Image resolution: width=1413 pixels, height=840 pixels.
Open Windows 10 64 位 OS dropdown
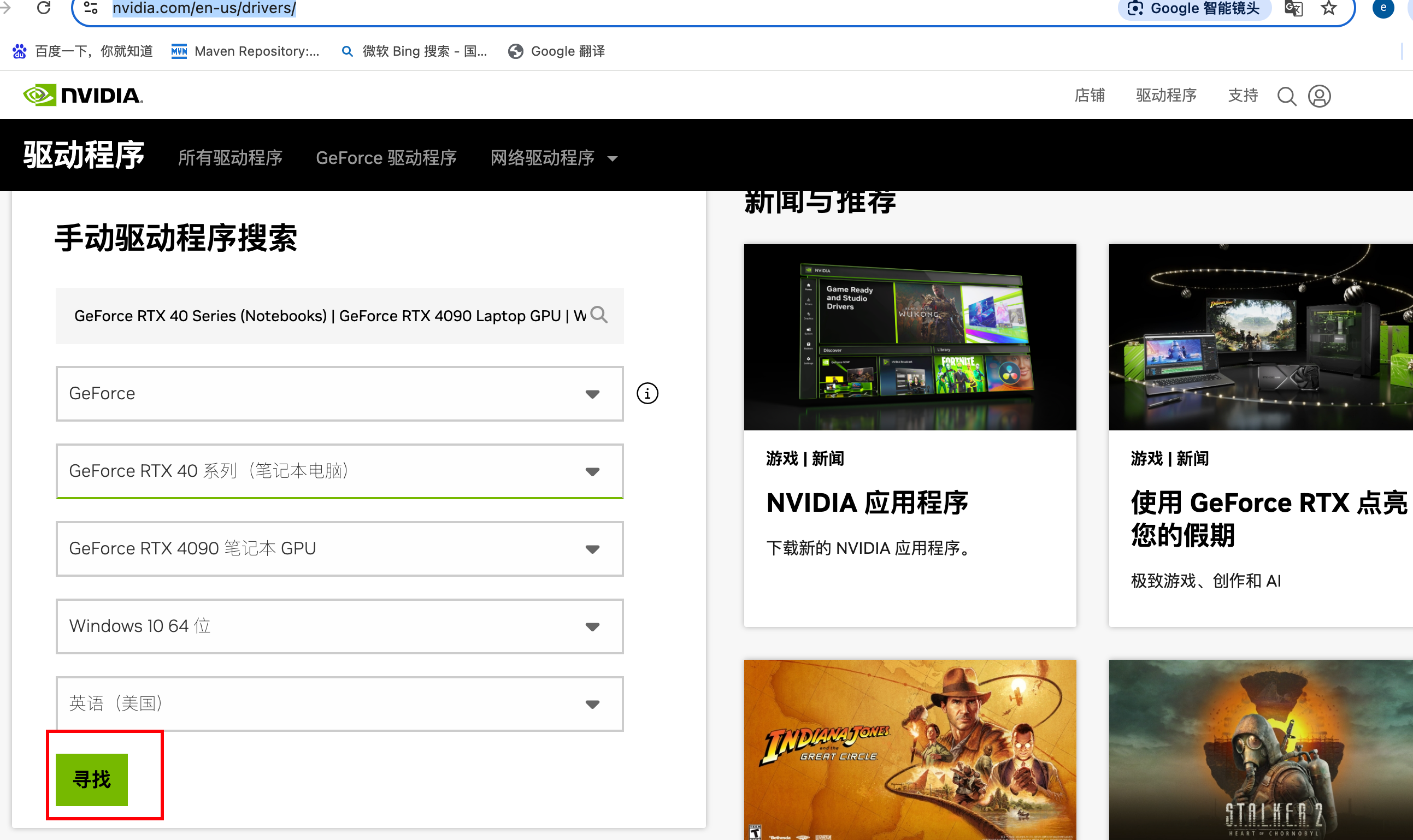pos(340,626)
